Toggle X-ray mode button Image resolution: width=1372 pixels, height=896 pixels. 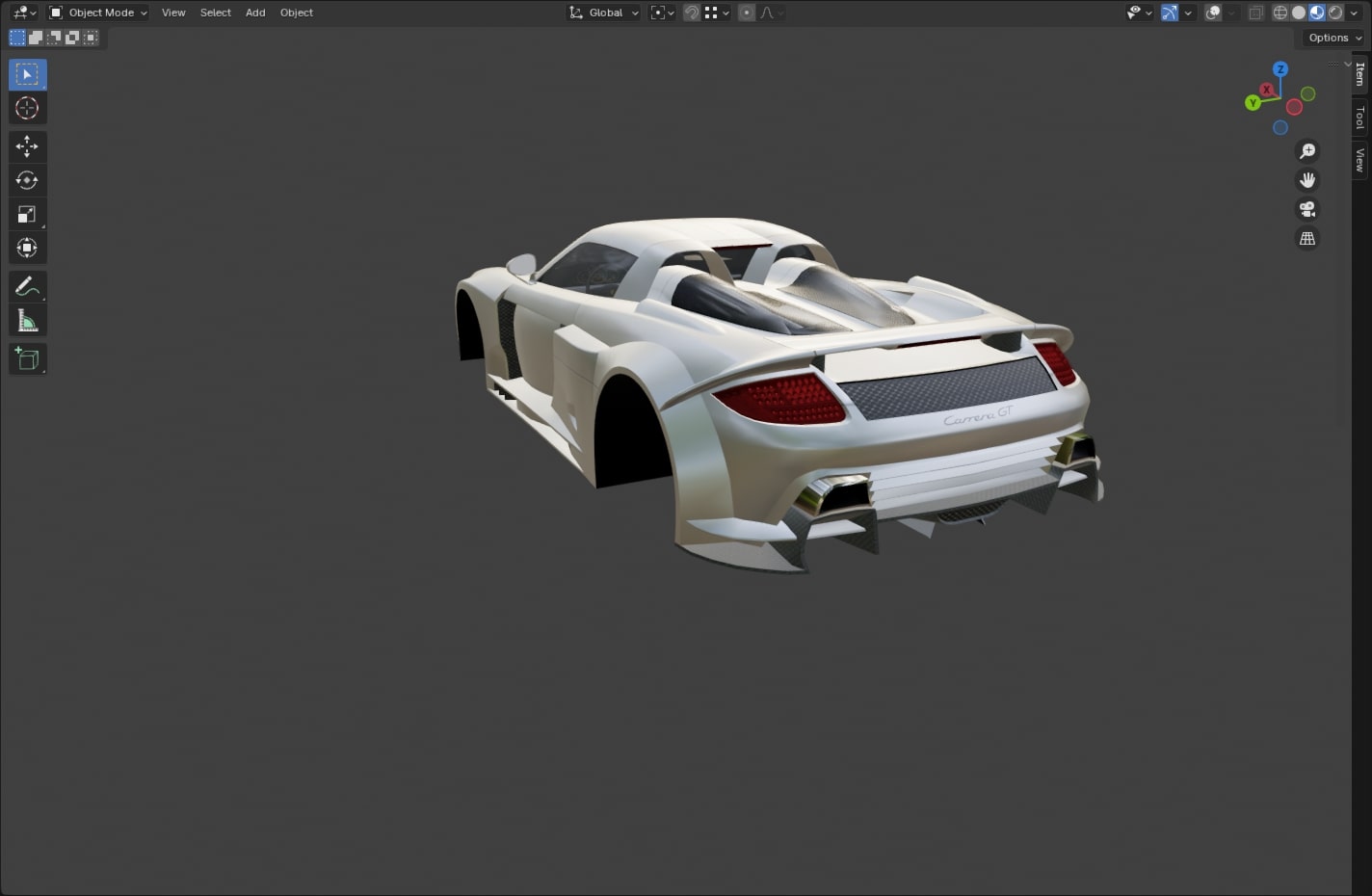[1256, 13]
